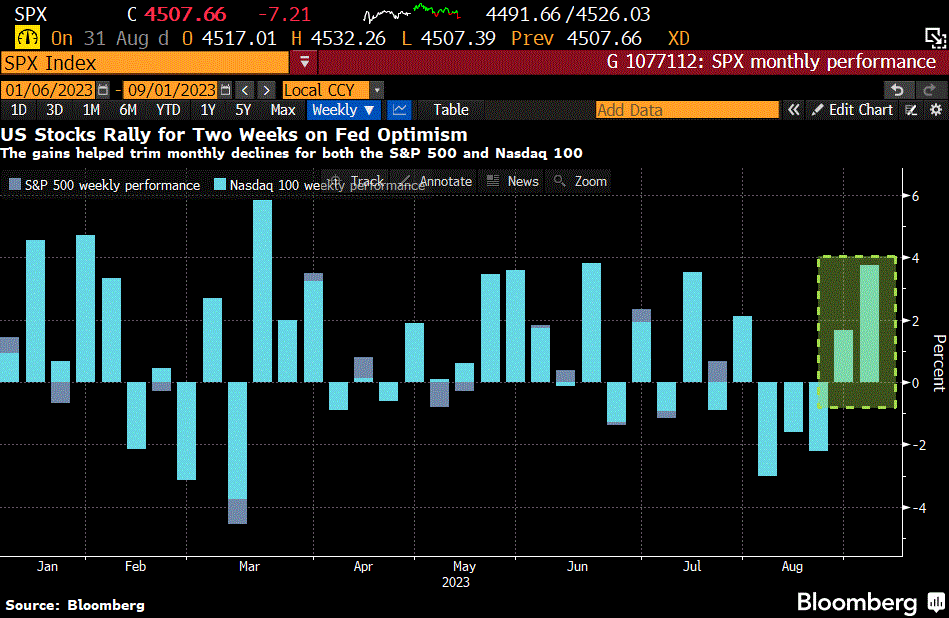Click the undo arrow icon
Viewport: 949px width, 618px height.
(x=898, y=90)
